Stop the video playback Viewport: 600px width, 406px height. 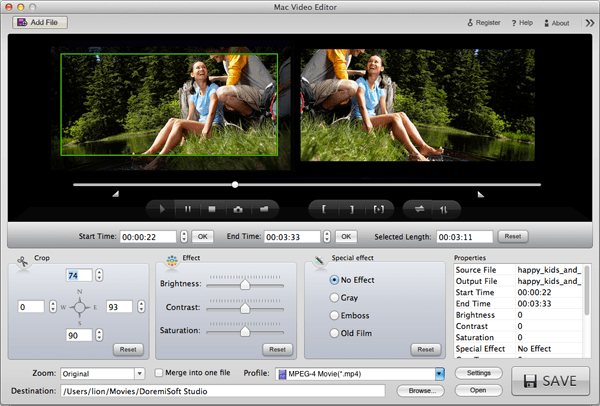coord(212,209)
